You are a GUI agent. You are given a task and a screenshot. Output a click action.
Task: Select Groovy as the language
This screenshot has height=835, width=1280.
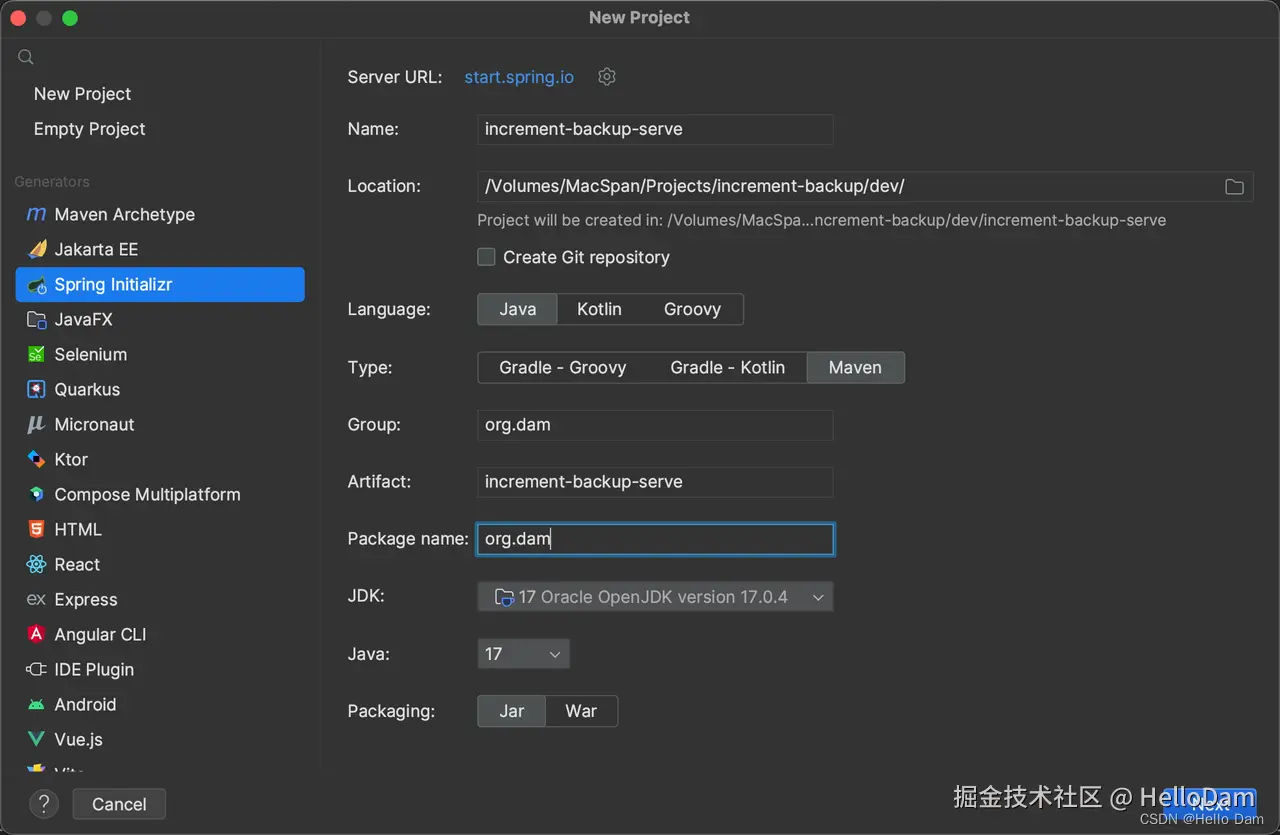tap(692, 309)
